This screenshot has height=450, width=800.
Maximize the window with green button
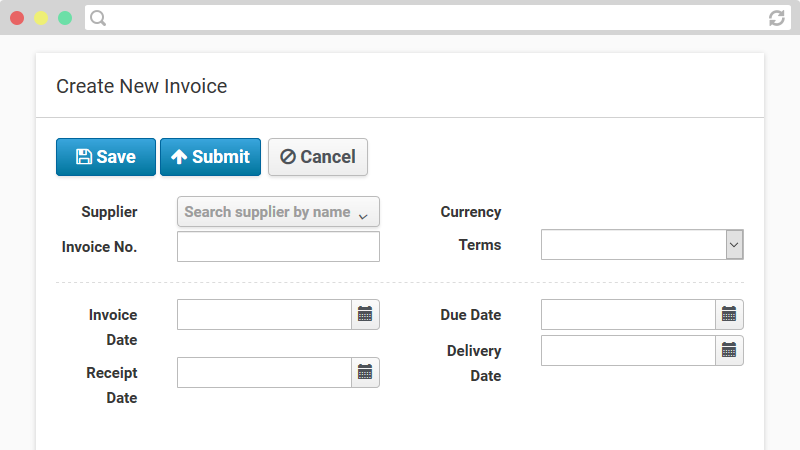pyautogui.click(x=65, y=18)
